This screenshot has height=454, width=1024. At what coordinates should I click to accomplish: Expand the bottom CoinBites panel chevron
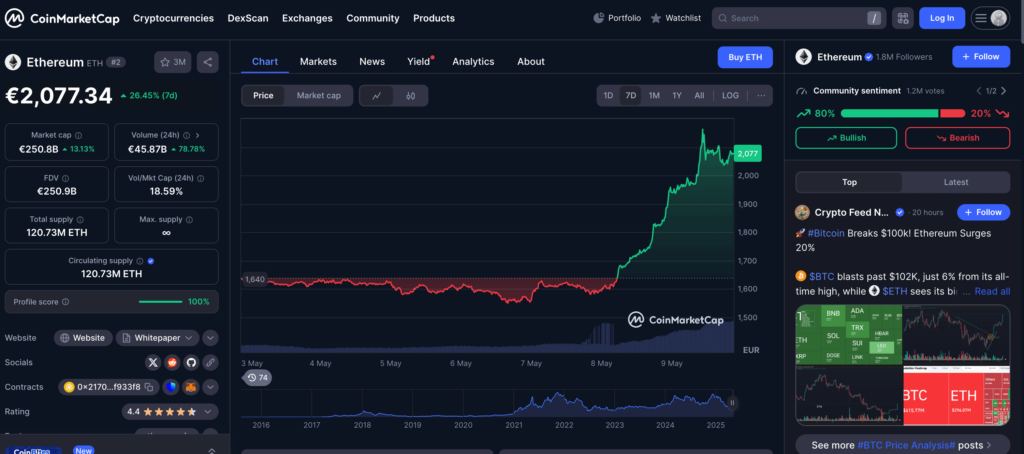pyautogui.click(x=212, y=450)
